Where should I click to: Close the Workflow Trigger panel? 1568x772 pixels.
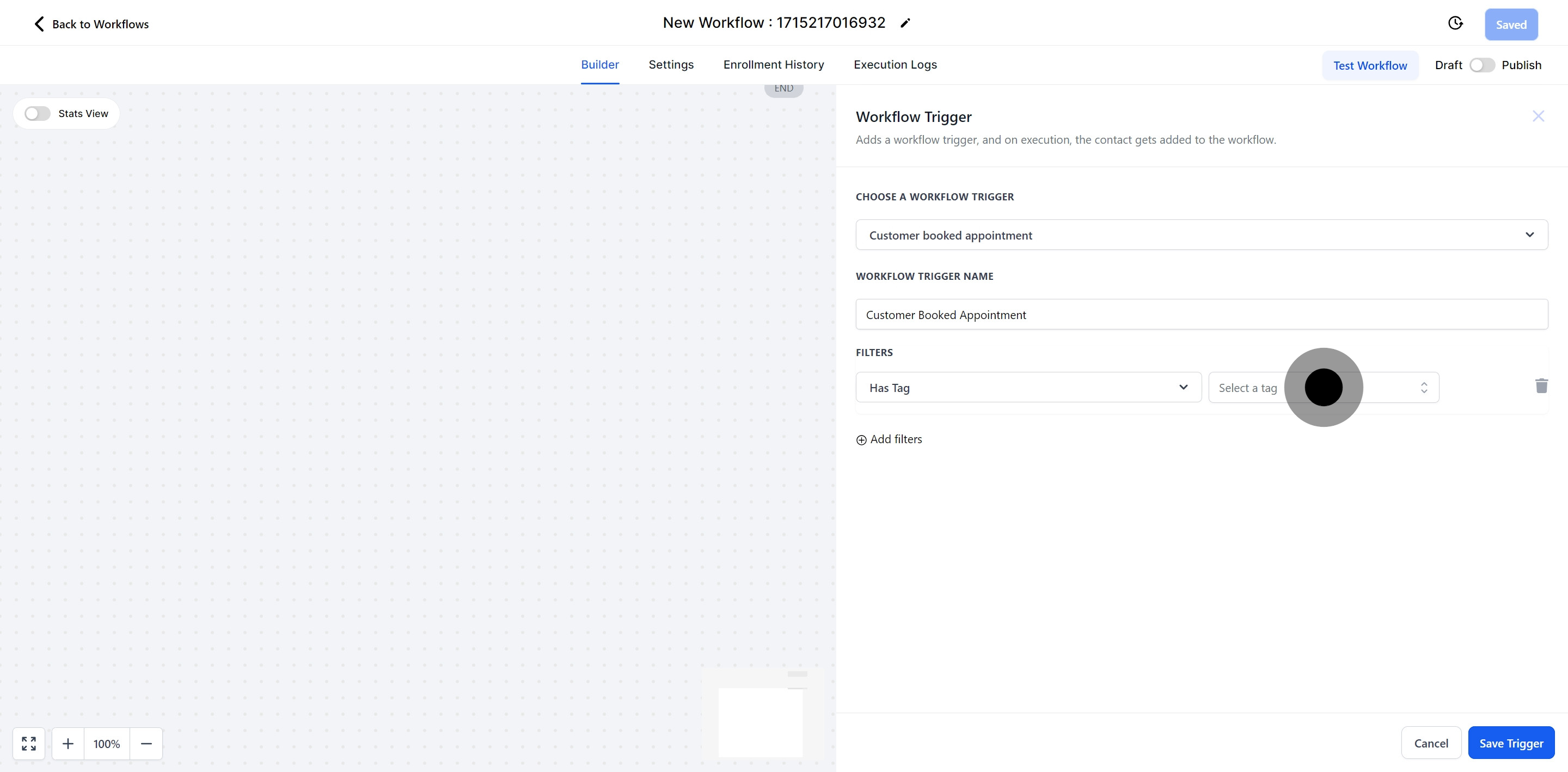coord(1538,117)
